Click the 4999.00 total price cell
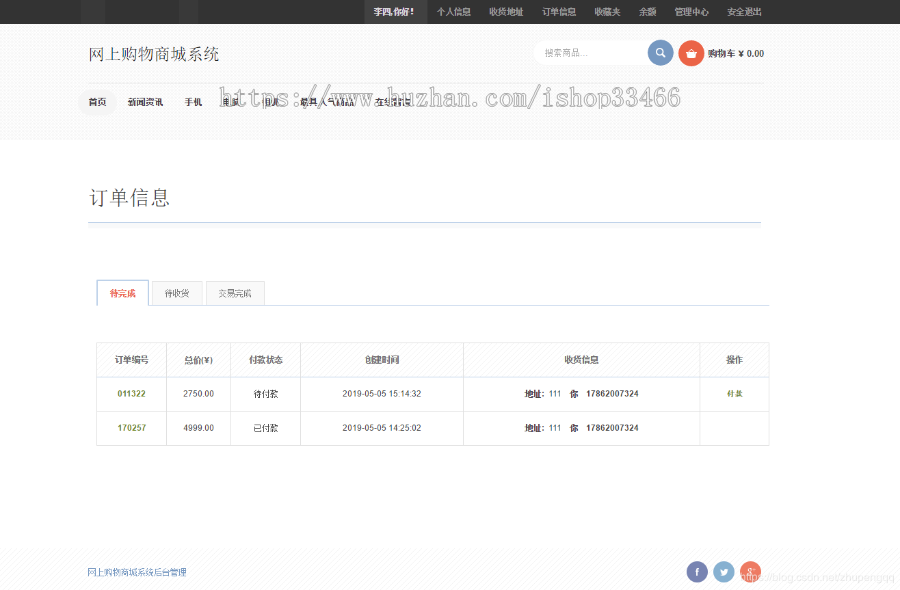 (199, 428)
